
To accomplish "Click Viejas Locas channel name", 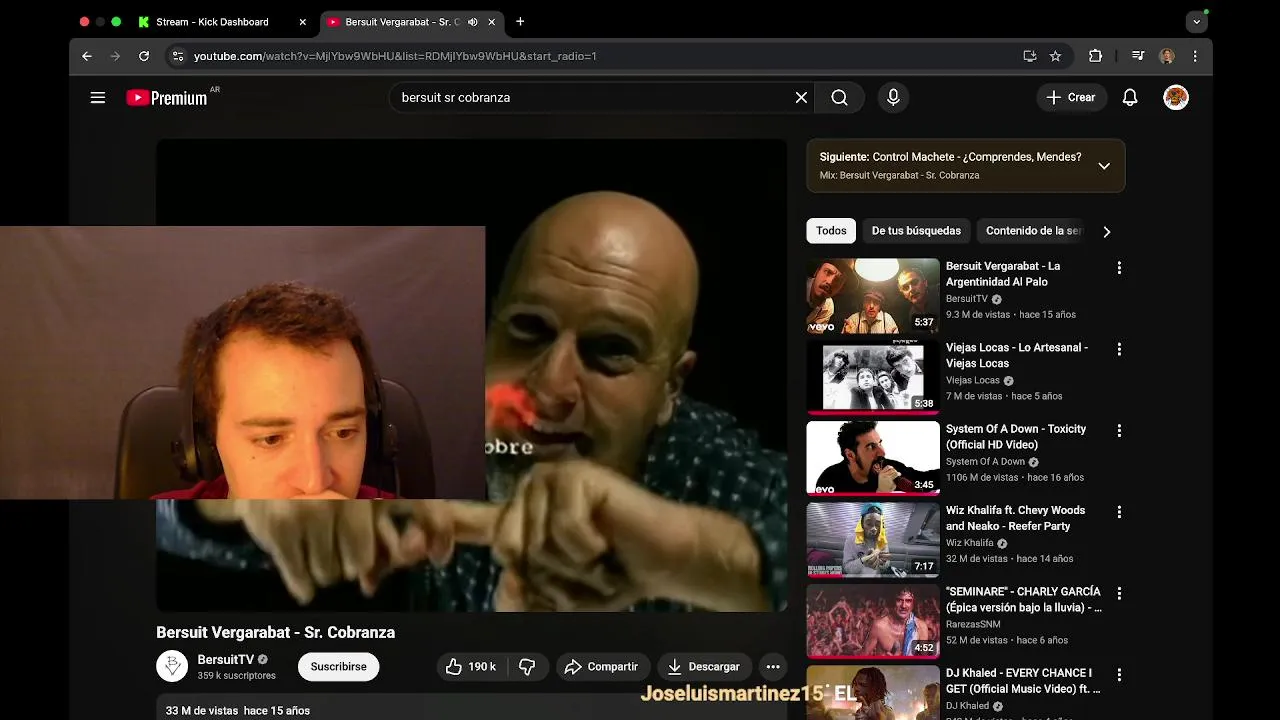I will pos(973,380).
